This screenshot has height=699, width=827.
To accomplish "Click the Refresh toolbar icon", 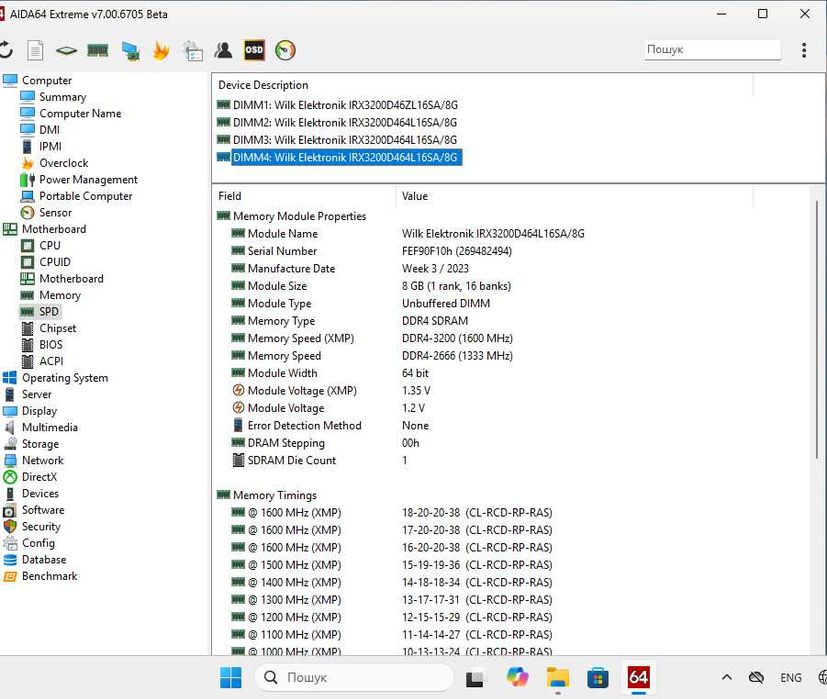I will (5, 51).
